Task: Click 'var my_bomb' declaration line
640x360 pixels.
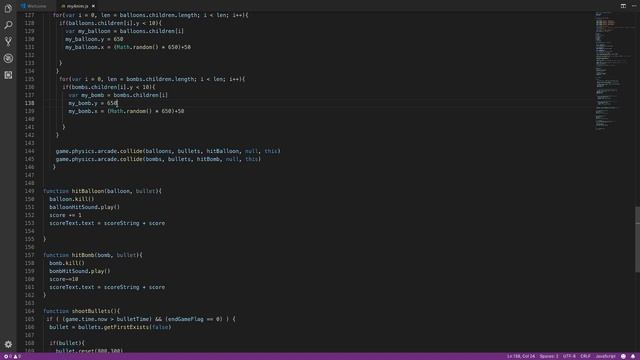Action: (118, 95)
